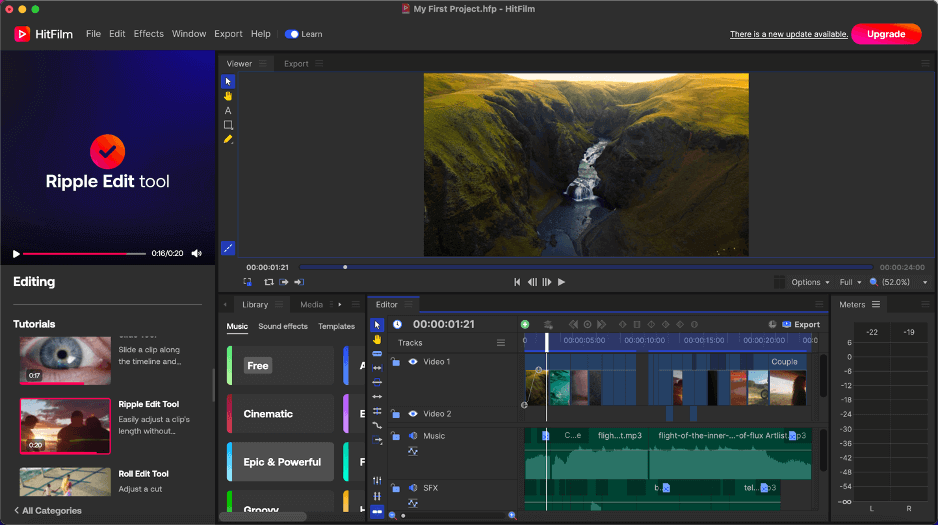Choose the yellow freehand mask pen tool
This screenshot has width=938, height=526.
click(x=228, y=140)
